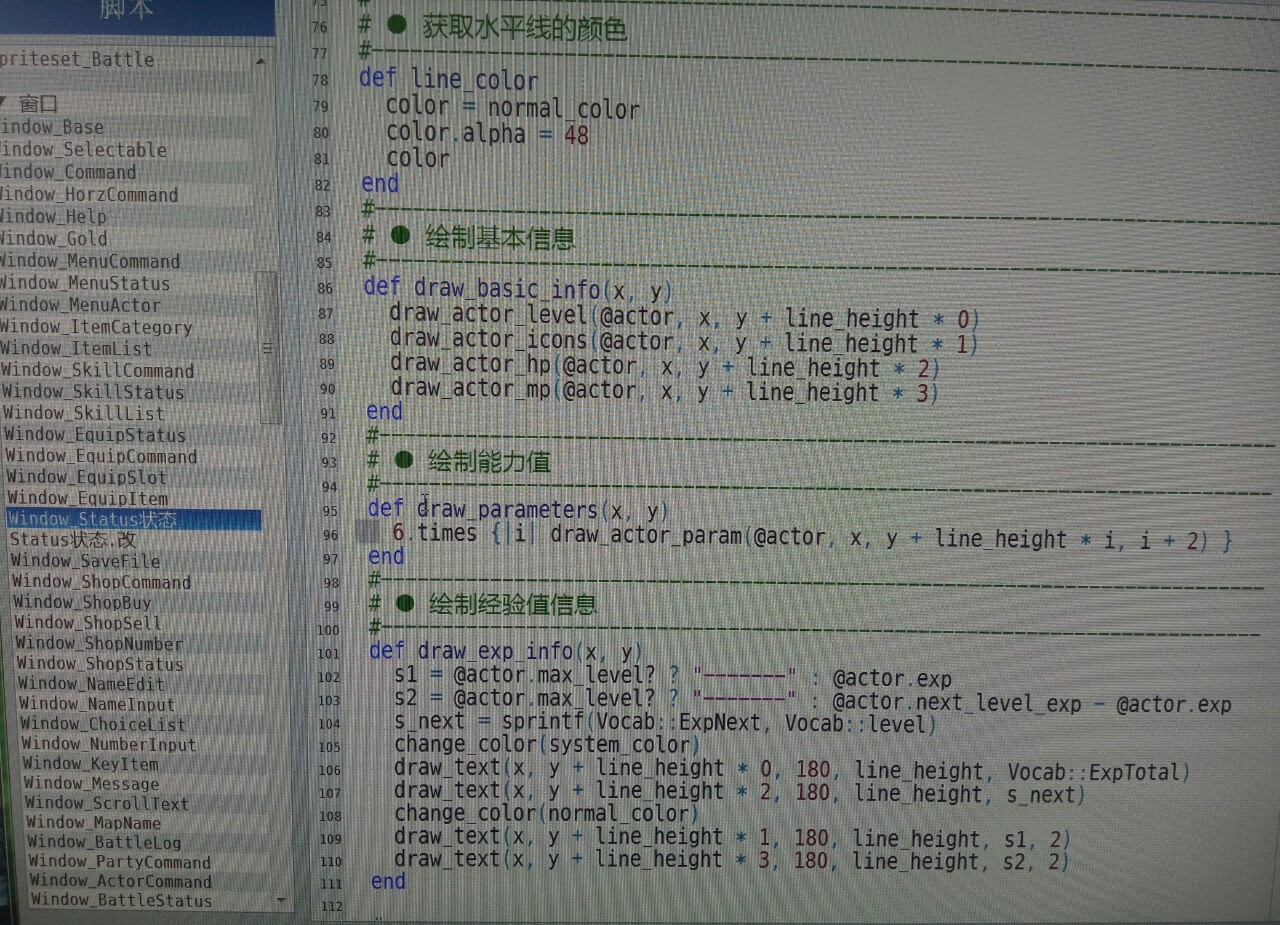
Task: Open Window_EquipCommand script
Action: 101,456
